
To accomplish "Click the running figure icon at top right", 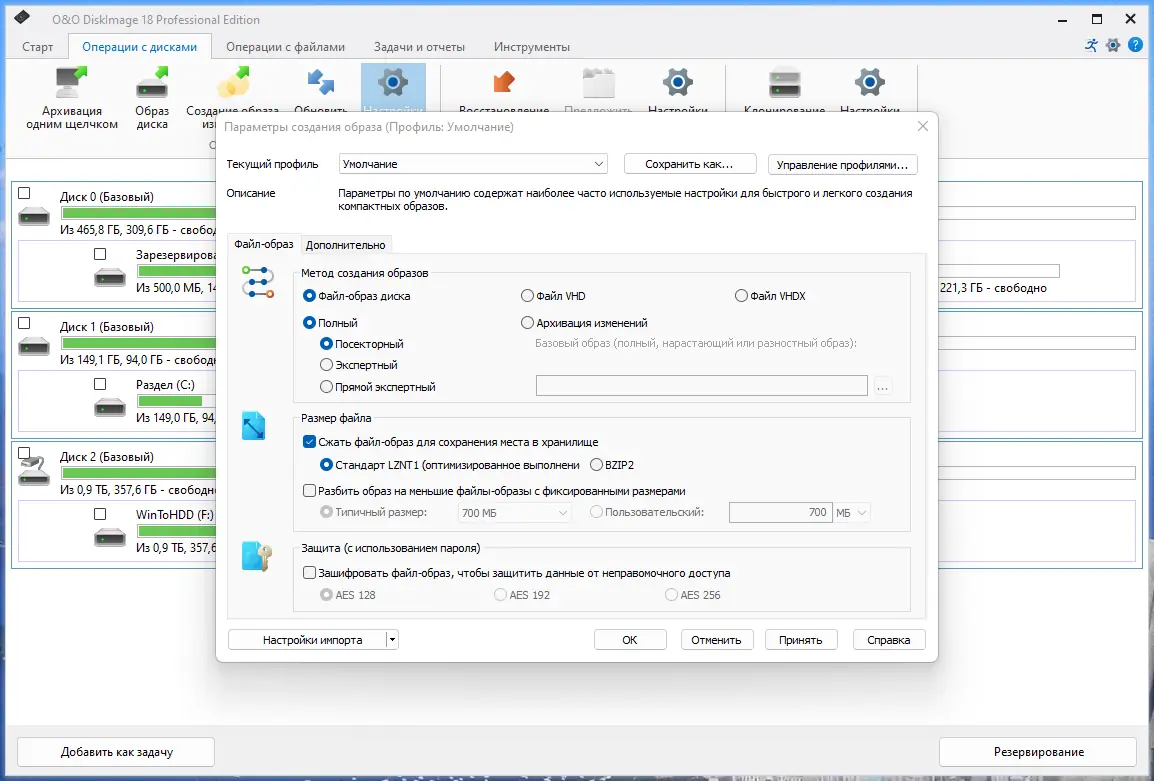I will (x=1091, y=45).
